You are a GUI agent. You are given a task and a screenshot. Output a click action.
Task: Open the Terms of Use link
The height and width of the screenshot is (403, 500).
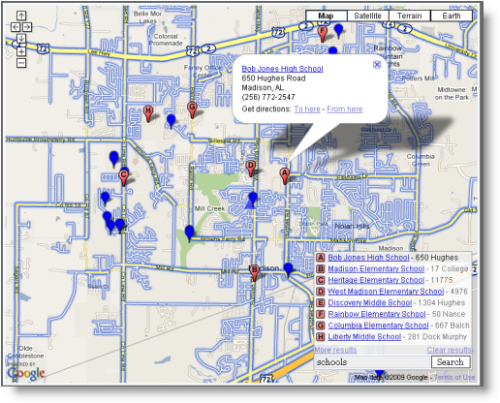(455, 377)
